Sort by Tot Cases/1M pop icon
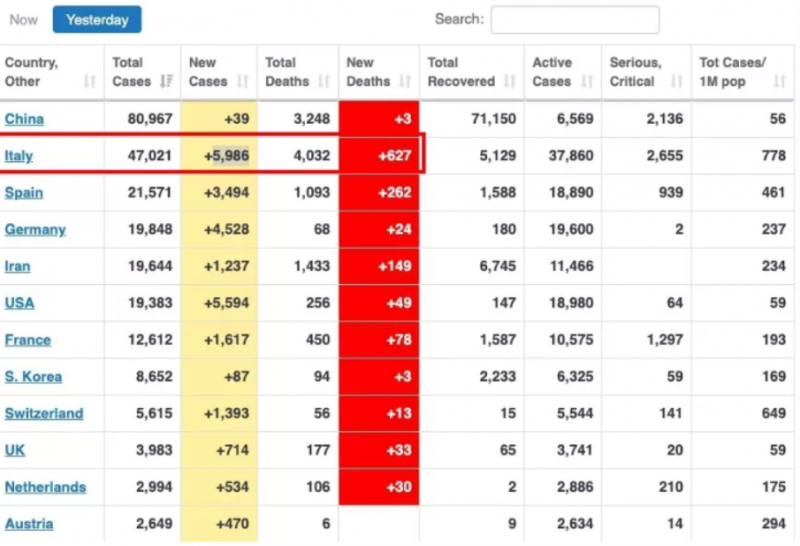Screen dimensions: 800x546 click(780, 82)
